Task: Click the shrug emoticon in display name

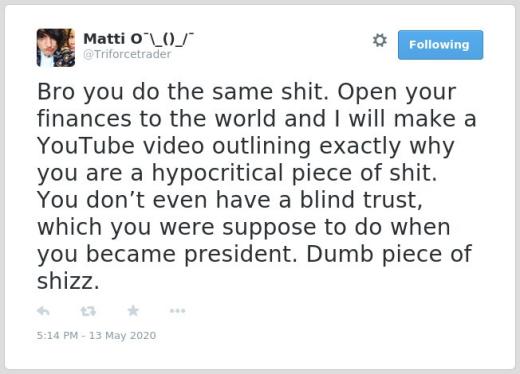Action: (x=169, y=39)
